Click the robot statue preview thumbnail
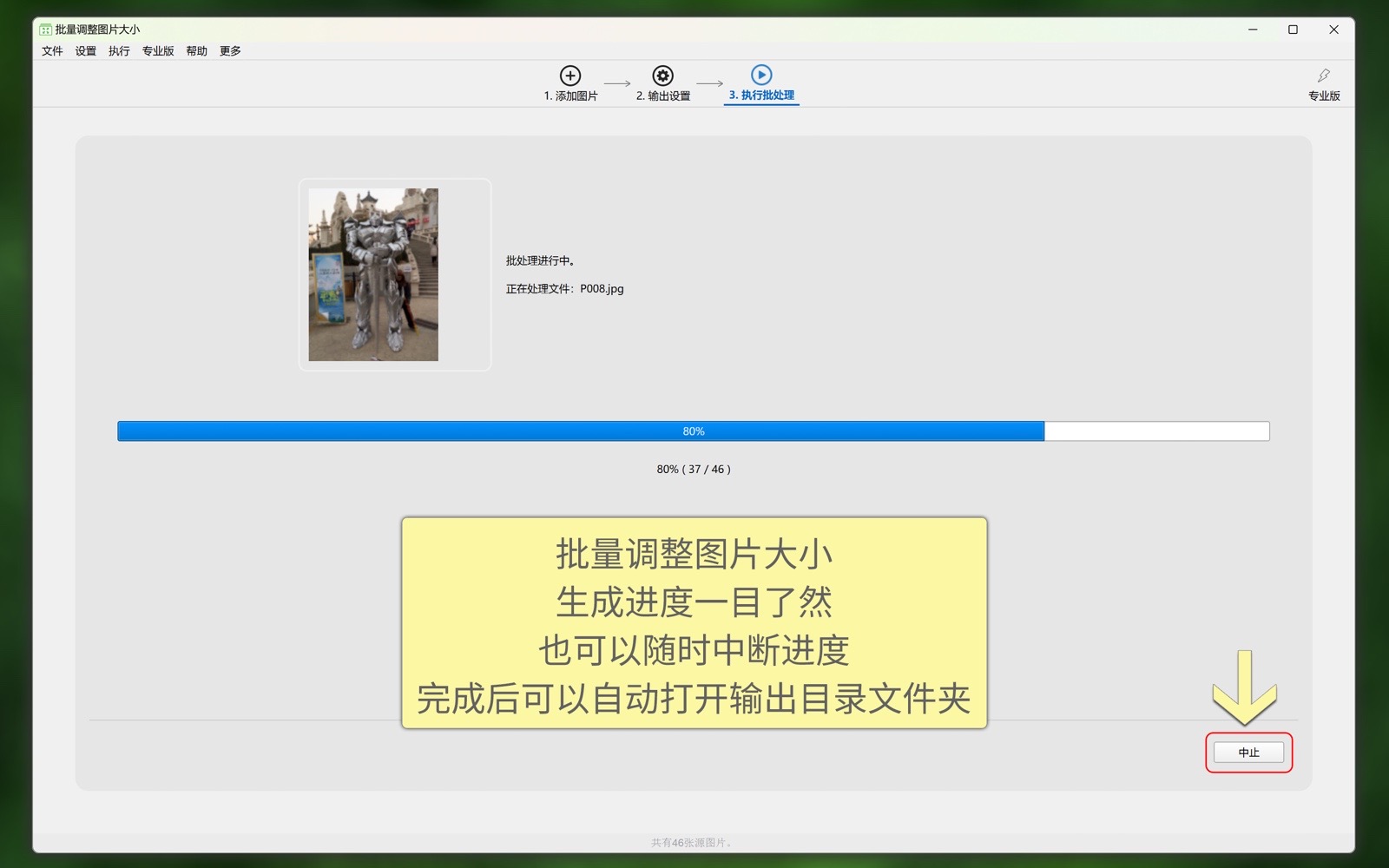Viewport: 1389px width, 868px height. [x=373, y=274]
